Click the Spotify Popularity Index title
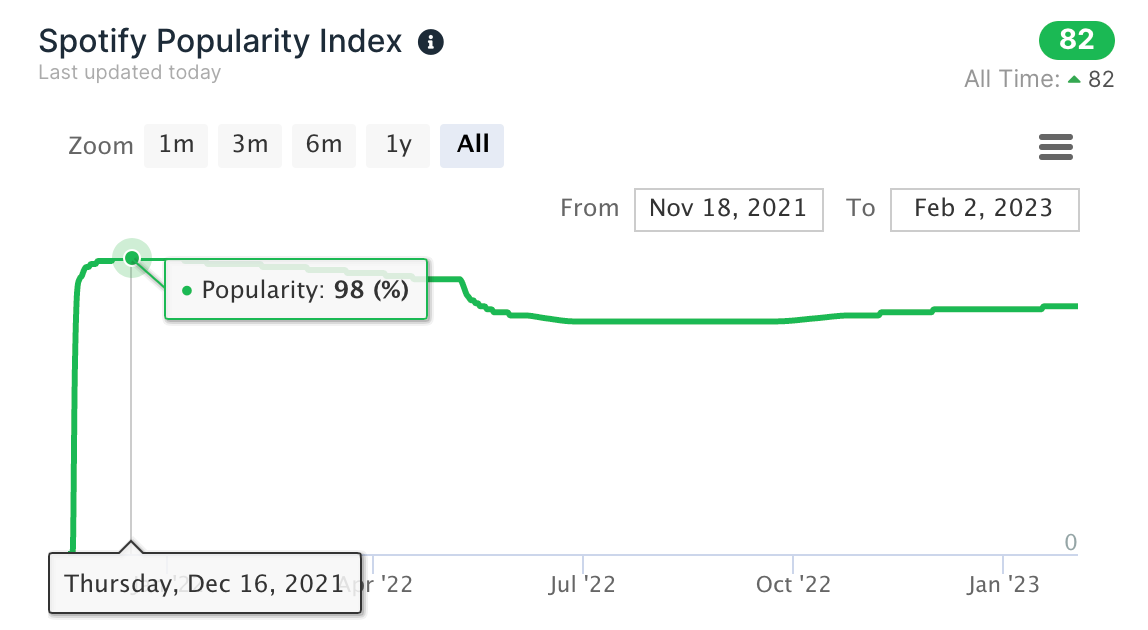Image resolution: width=1148 pixels, height=630 pixels. click(220, 42)
